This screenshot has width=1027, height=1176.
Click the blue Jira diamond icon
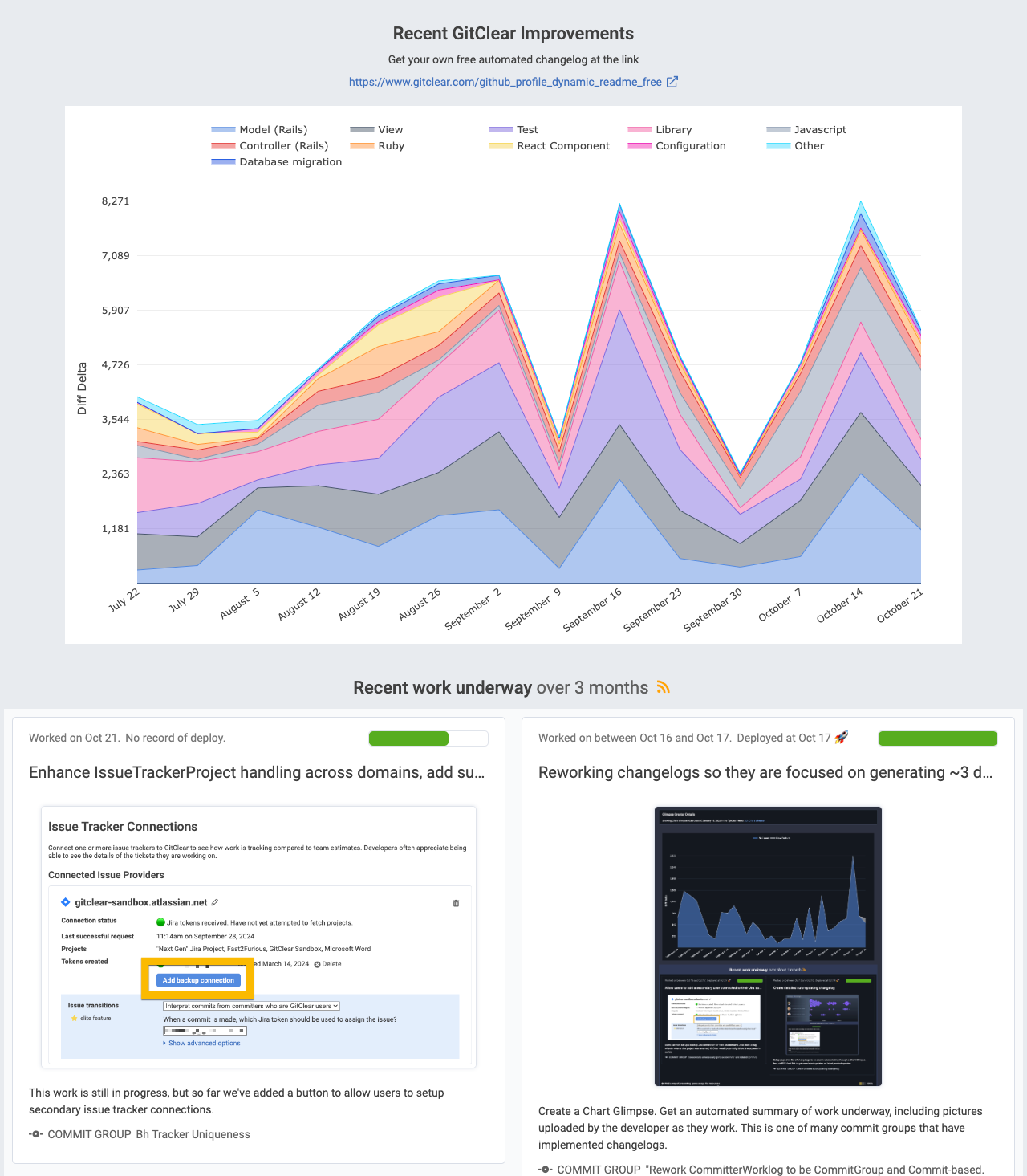(x=66, y=902)
